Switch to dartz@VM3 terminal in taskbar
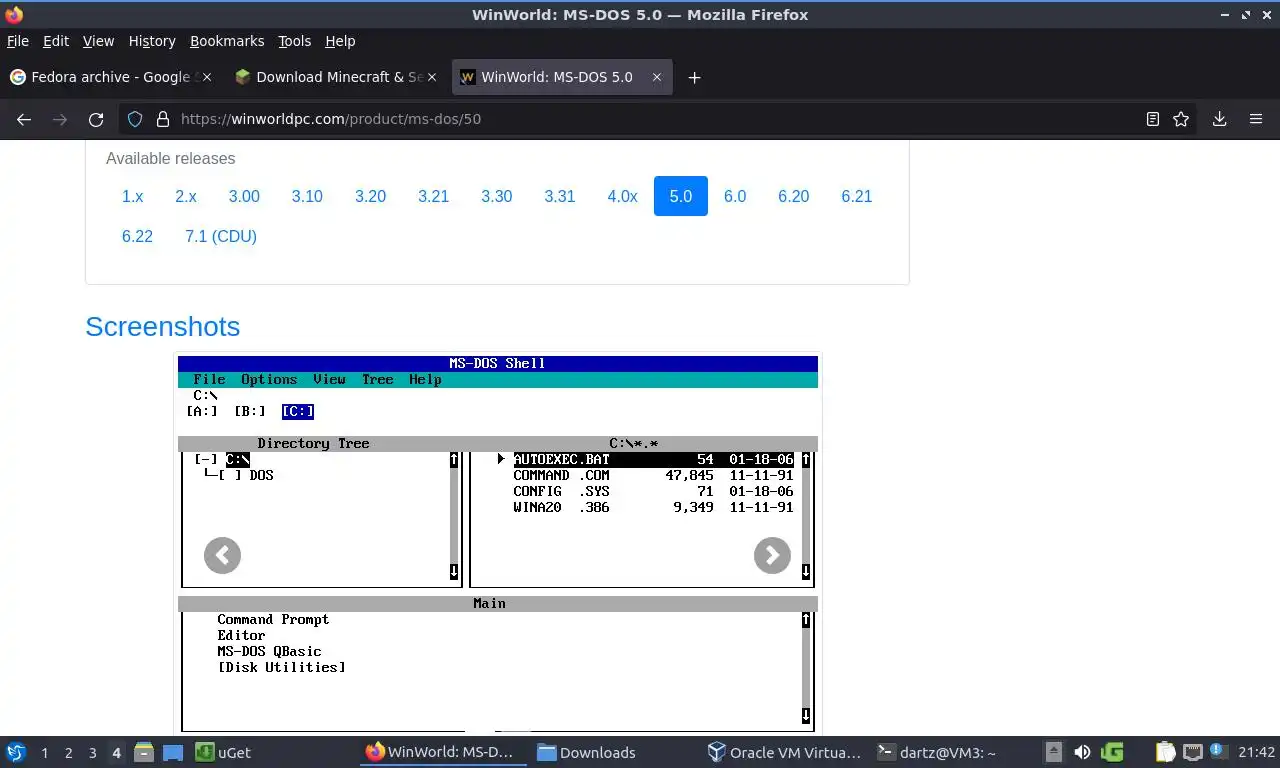 pos(936,752)
